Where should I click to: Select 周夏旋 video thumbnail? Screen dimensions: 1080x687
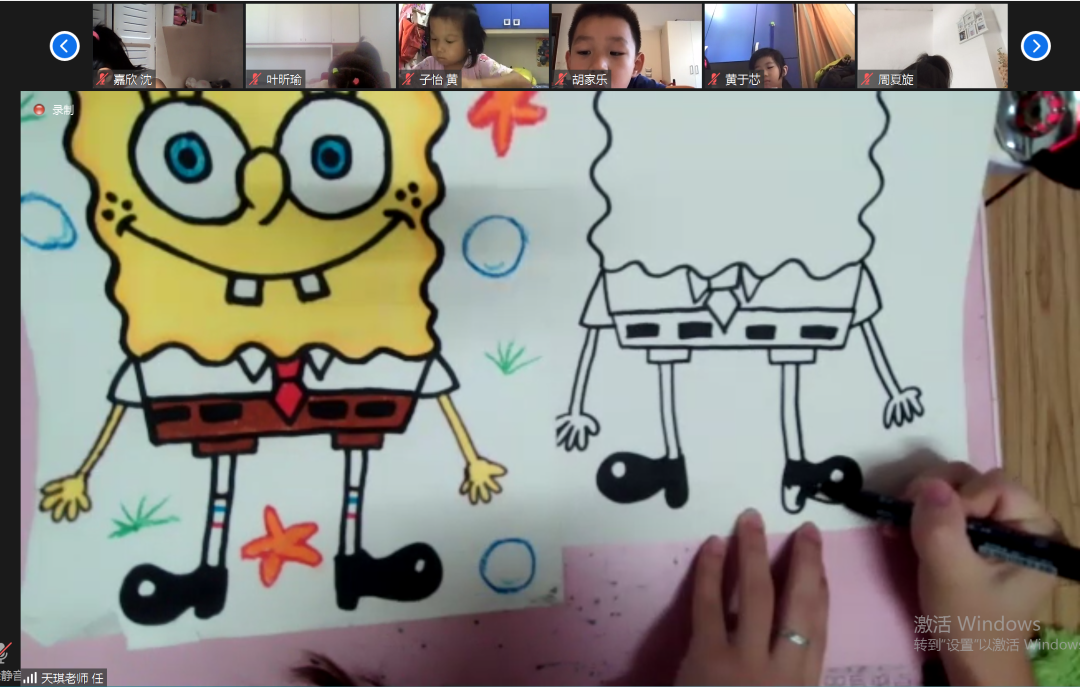pyautogui.click(x=933, y=45)
